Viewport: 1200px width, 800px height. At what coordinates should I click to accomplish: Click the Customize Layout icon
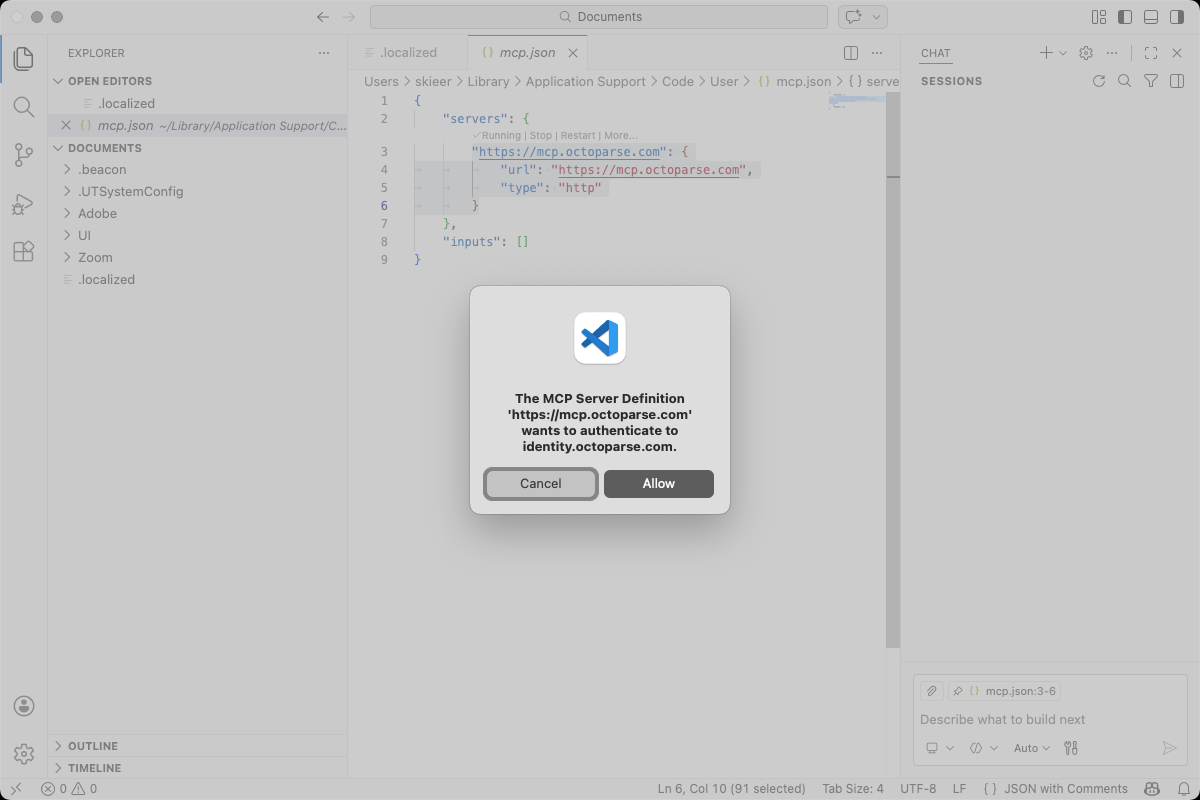pyautogui.click(x=1099, y=17)
